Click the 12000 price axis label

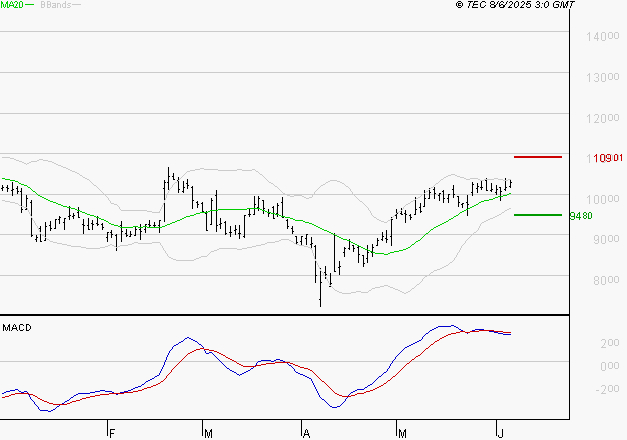[603, 118]
